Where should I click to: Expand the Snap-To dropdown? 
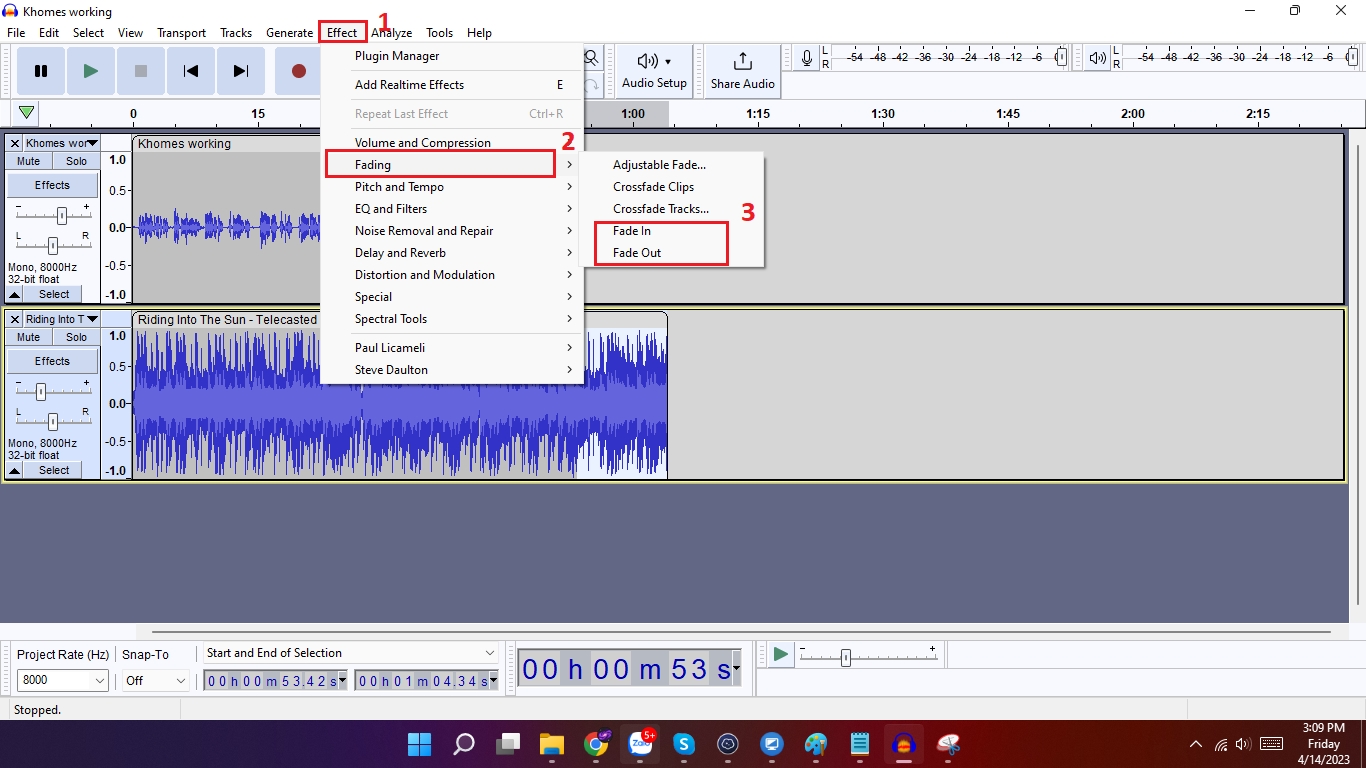[x=155, y=680]
